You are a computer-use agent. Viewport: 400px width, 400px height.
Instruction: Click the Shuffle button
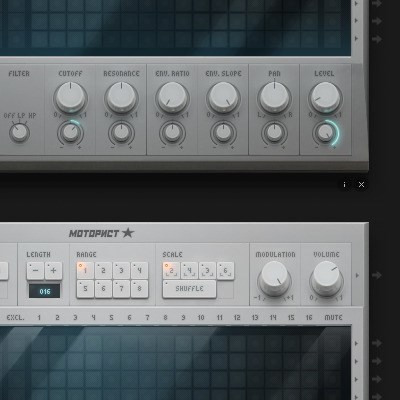tap(189, 289)
